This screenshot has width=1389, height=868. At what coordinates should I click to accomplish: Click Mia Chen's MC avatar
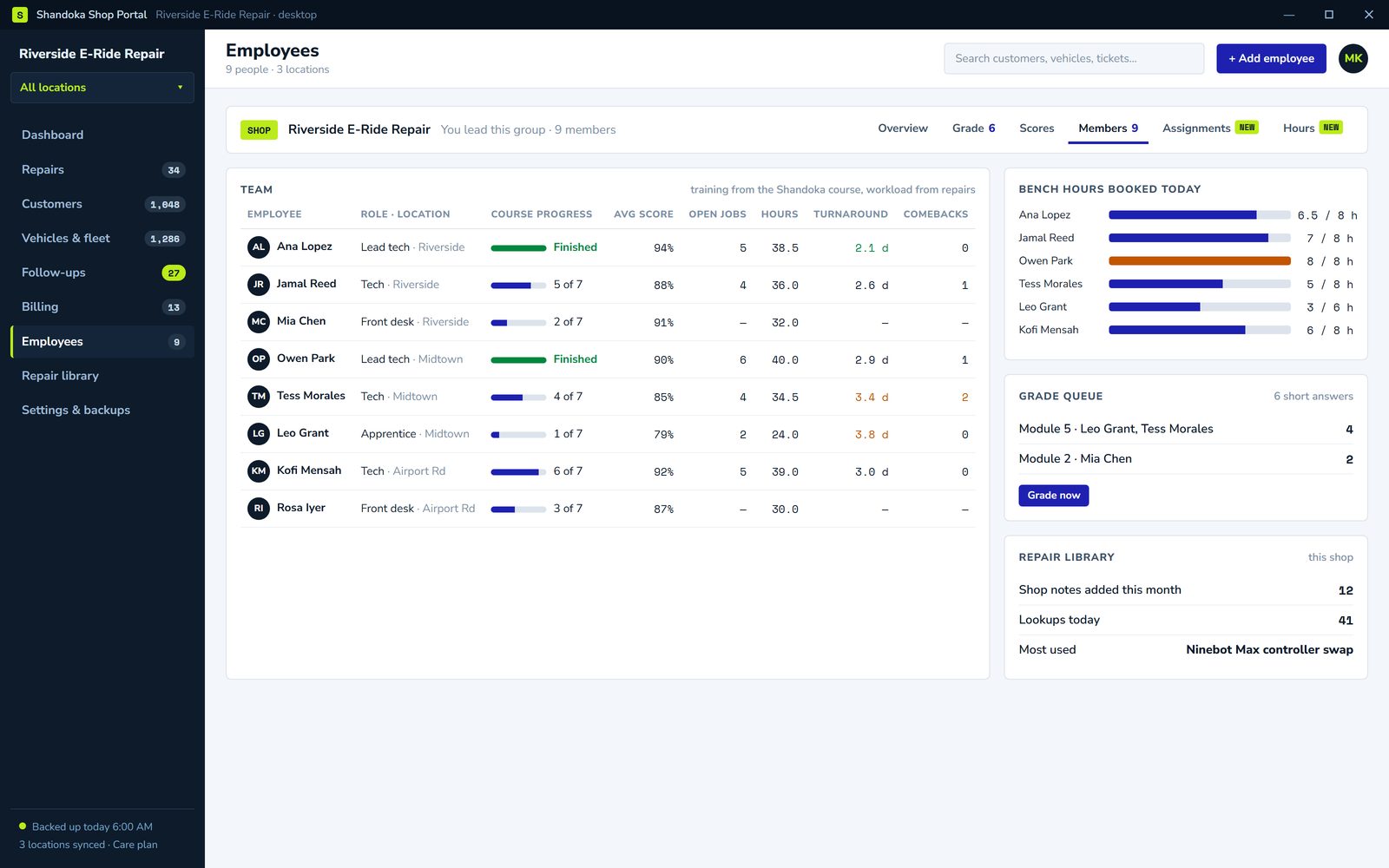pos(259,322)
